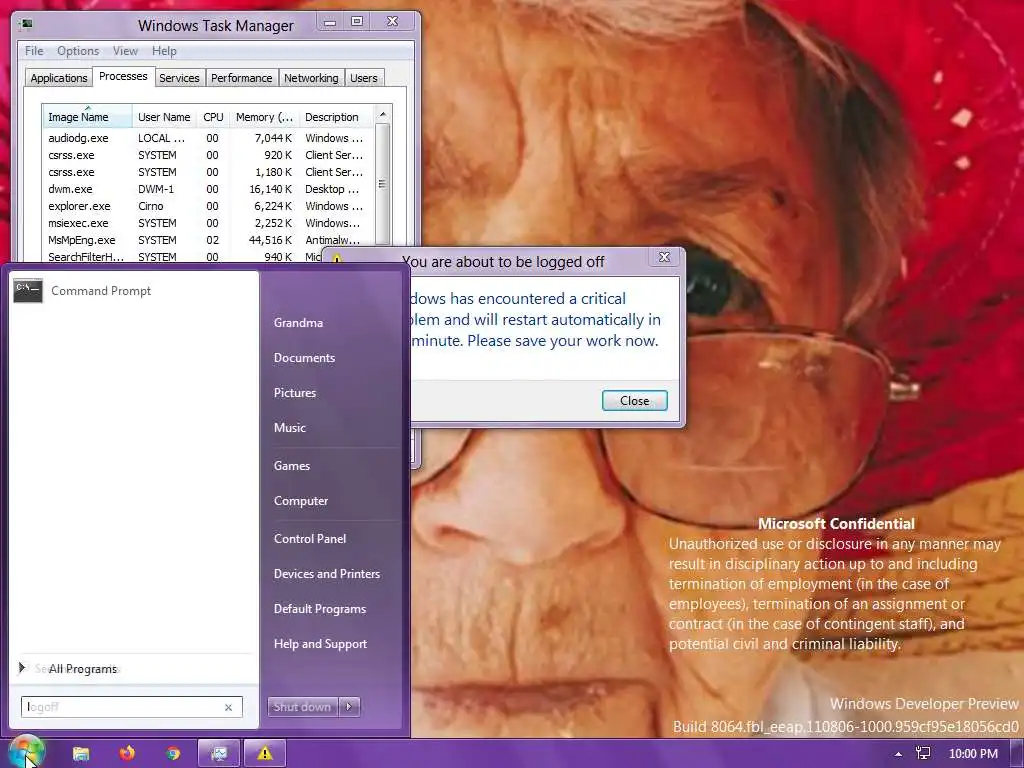Open the Grandma user folder link
This screenshot has height=768, width=1024.
tap(298, 323)
